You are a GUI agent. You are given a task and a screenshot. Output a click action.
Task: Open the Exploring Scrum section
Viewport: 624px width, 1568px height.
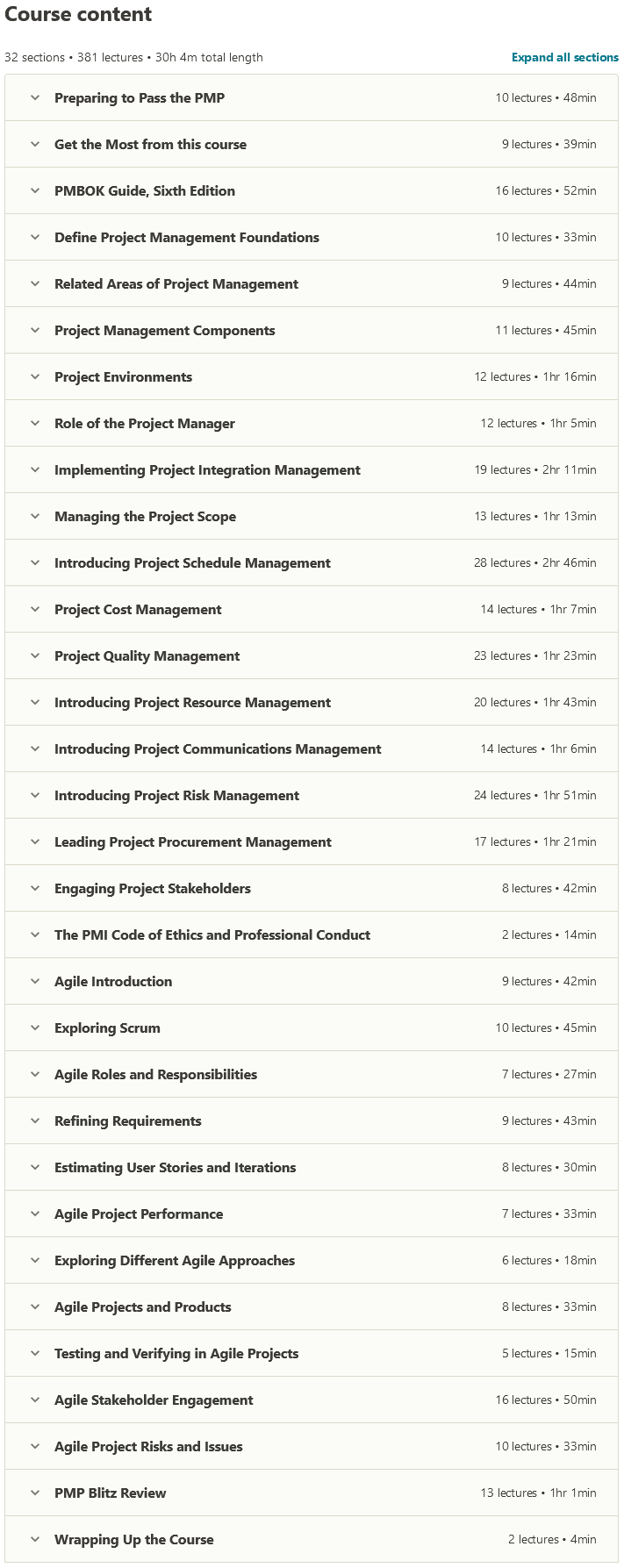(x=107, y=1027)
